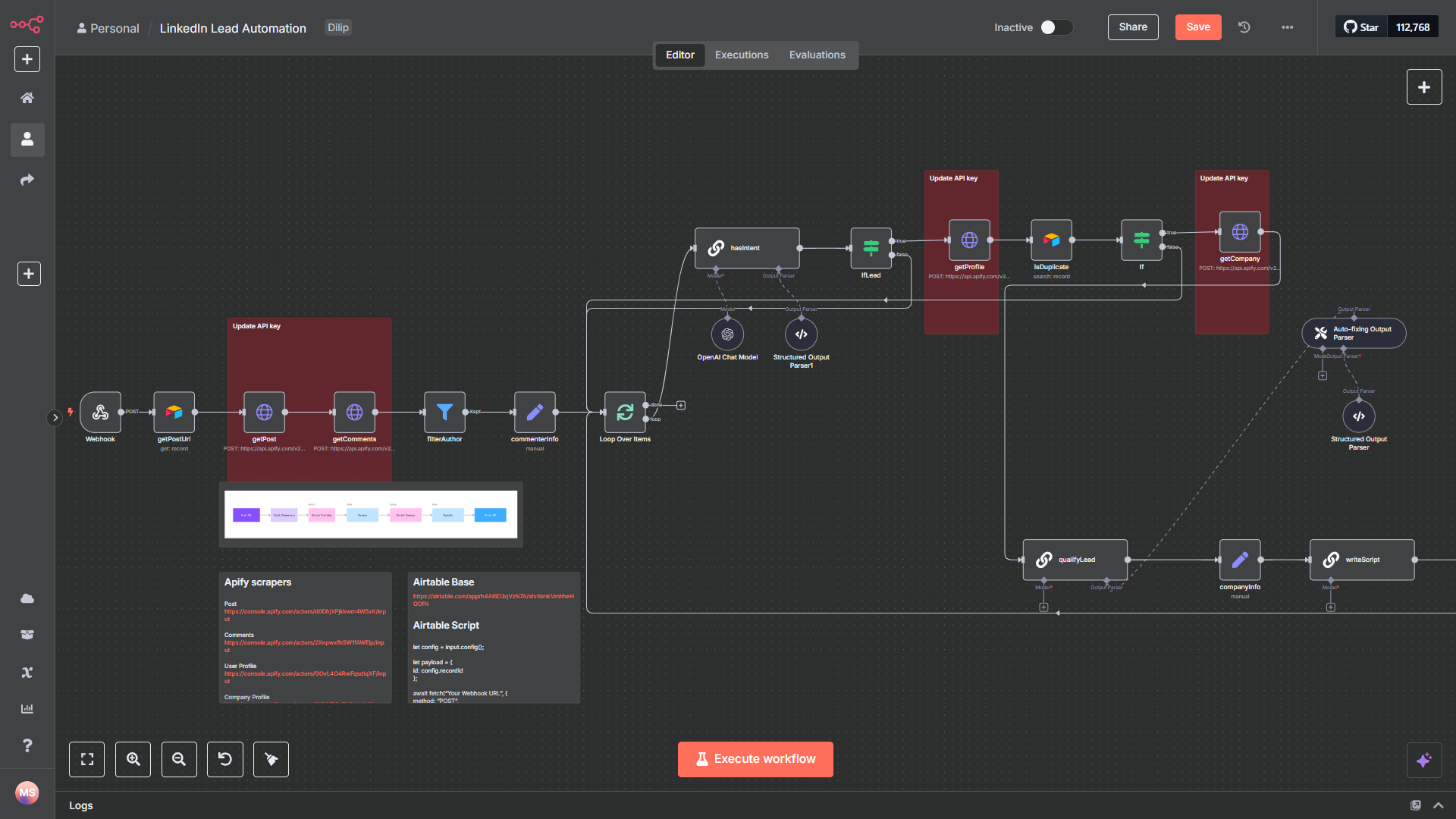
Task: Switch to the Evaluations tab
Action: pos(817,55)
